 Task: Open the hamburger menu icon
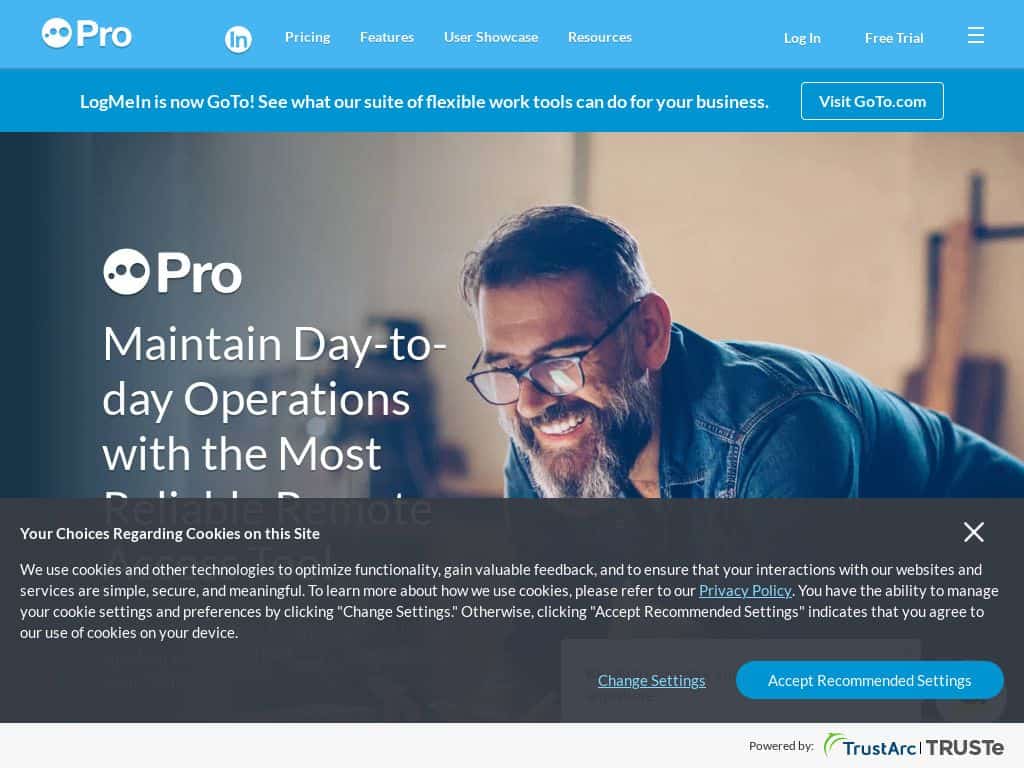pos(976,35)
